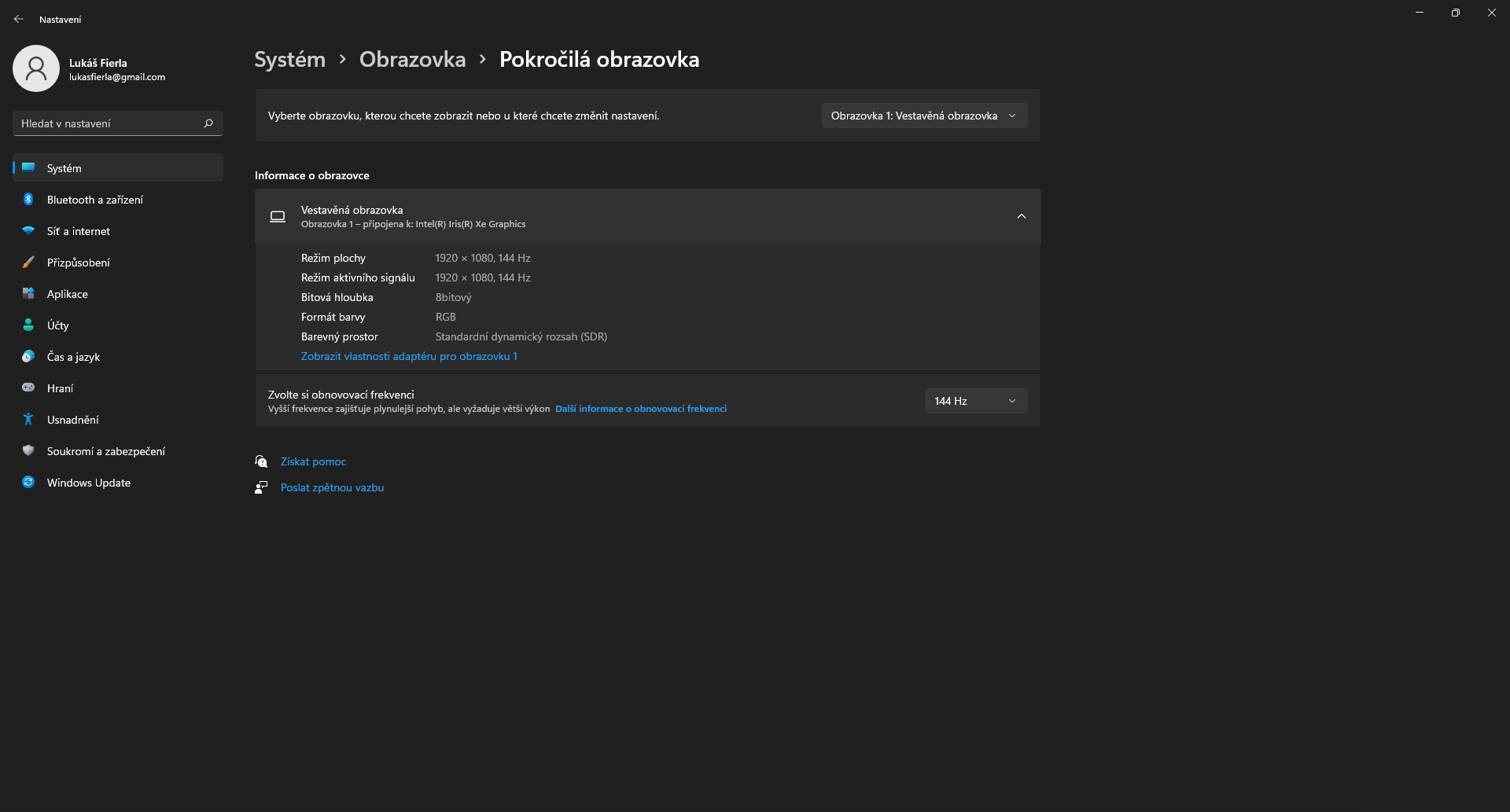Click the Získat pomoc link
Screen dimensions: 1510x812
pos(313,461)
